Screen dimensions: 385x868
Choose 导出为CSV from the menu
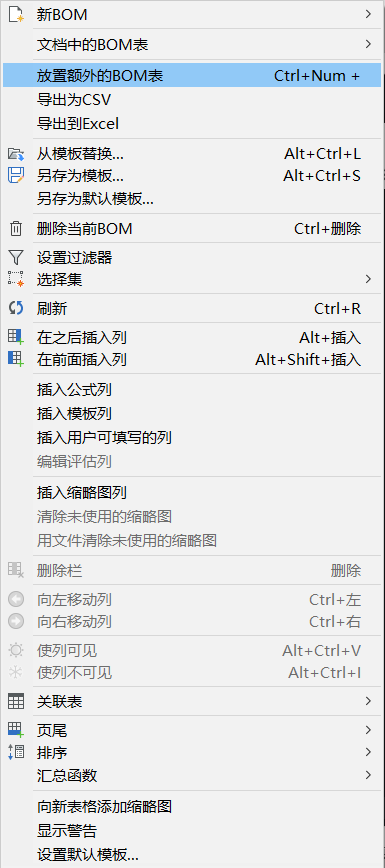click(x=192, y=100)
